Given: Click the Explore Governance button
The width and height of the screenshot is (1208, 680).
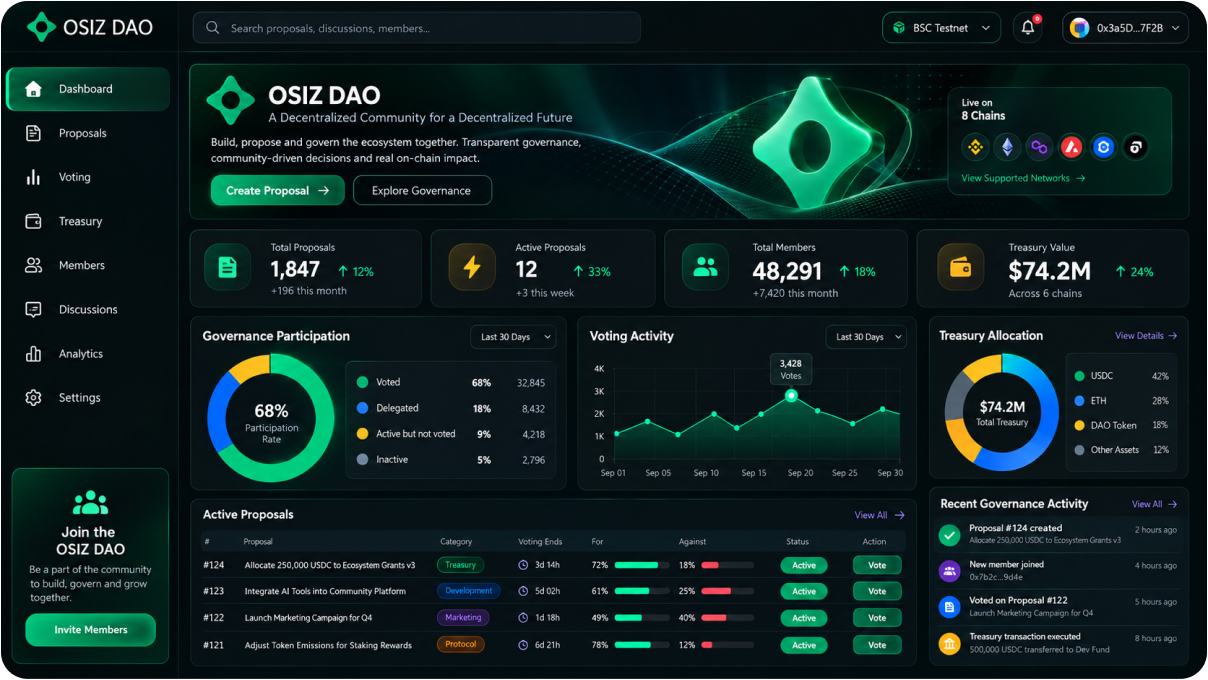Looking at the screenshot, I should 422,190.
